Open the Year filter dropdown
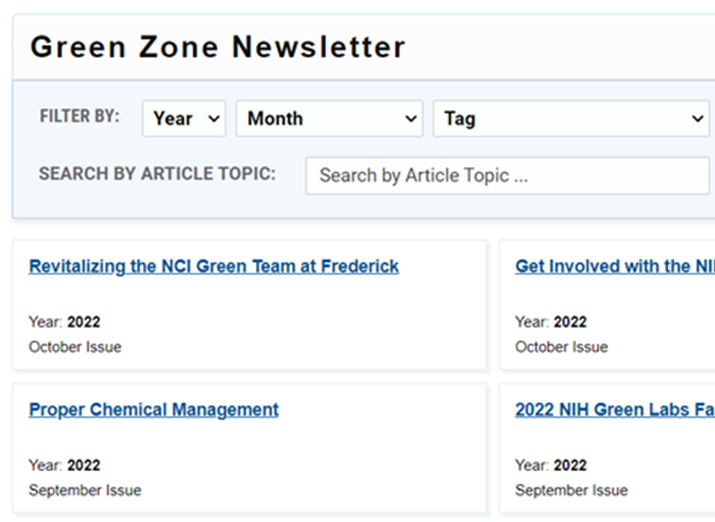 (184, 119)
